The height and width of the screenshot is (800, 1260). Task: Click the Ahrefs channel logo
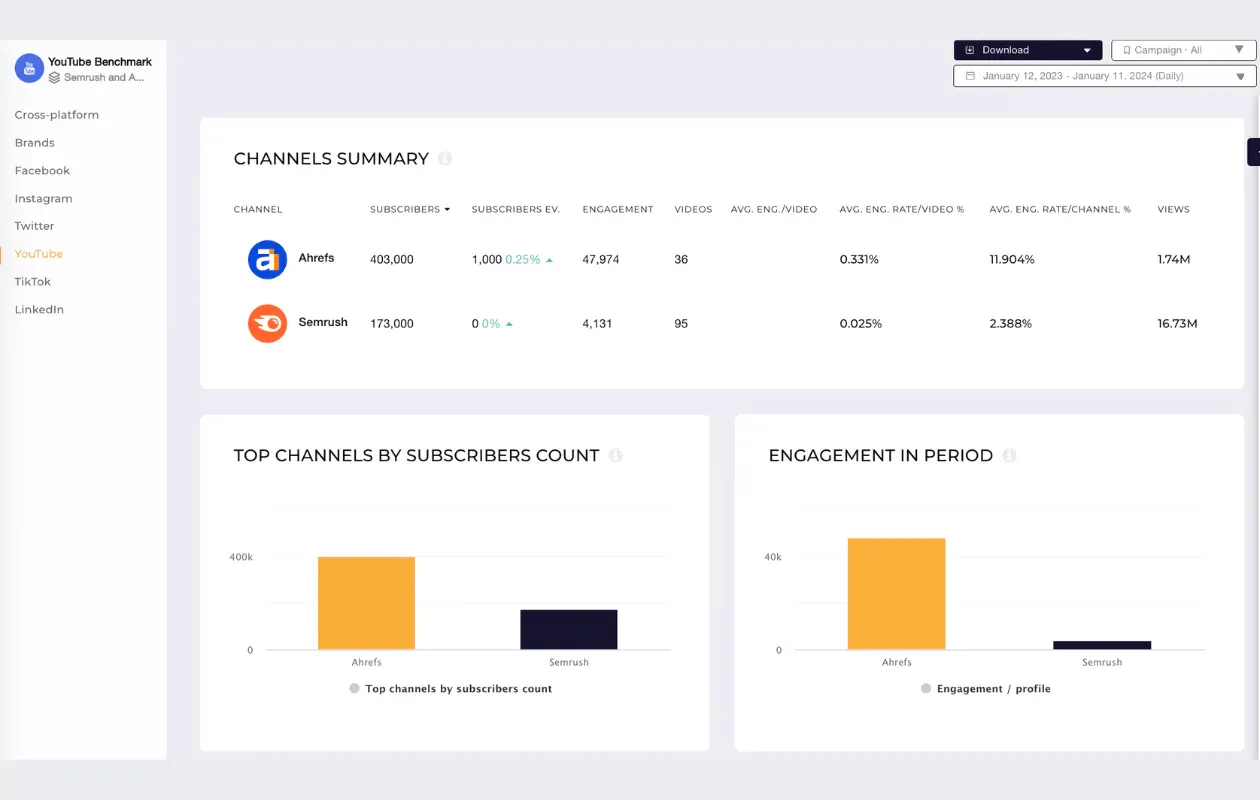(267, 260)
